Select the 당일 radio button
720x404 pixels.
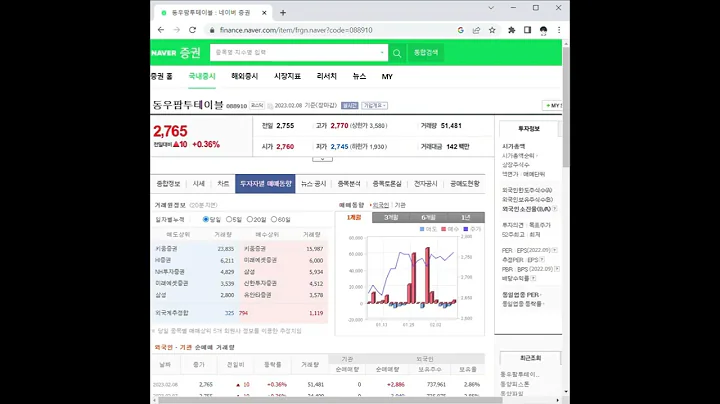pyautogui.click(x=206, y=219)
